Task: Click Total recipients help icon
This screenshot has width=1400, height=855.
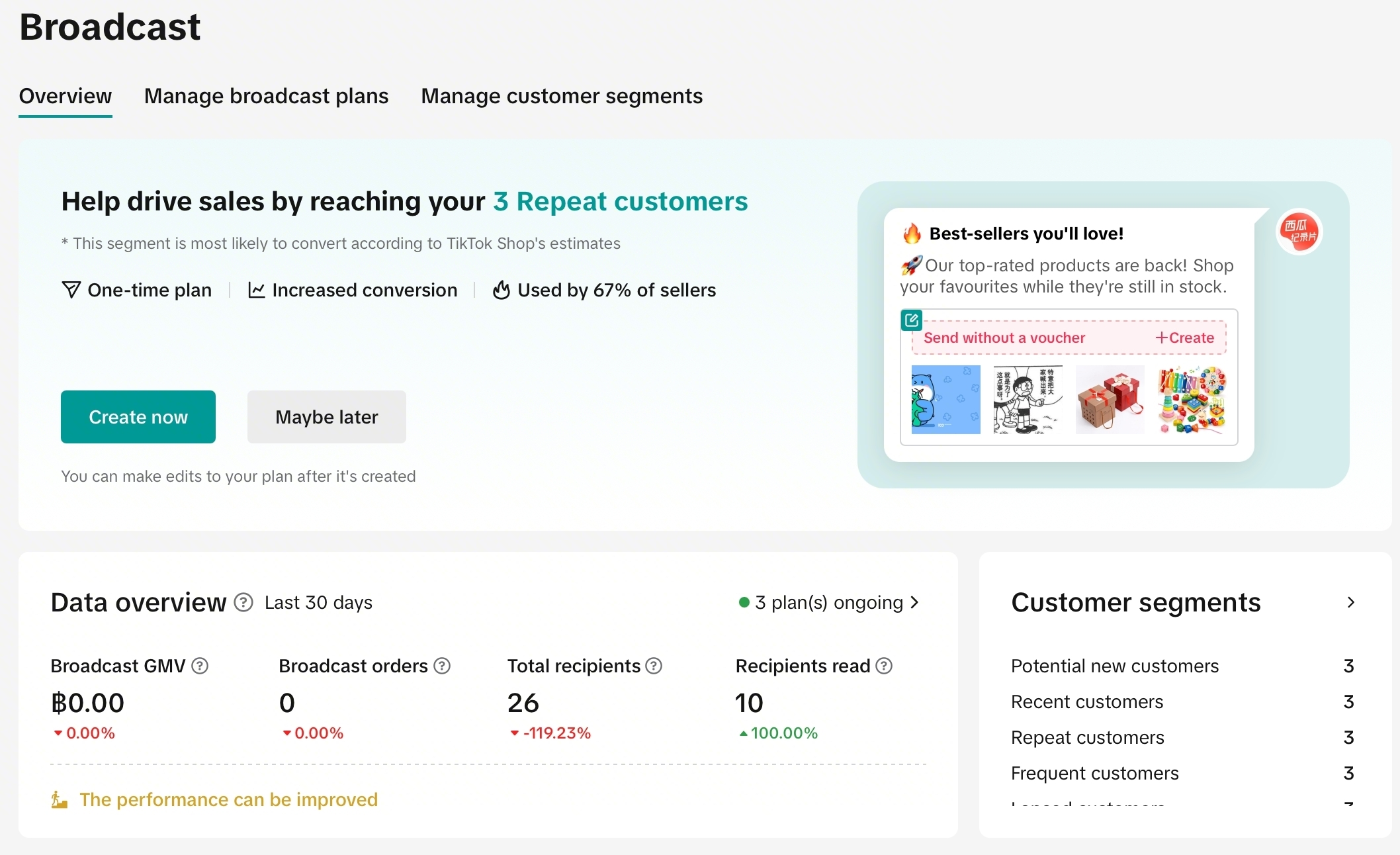Action: [654, 666]
